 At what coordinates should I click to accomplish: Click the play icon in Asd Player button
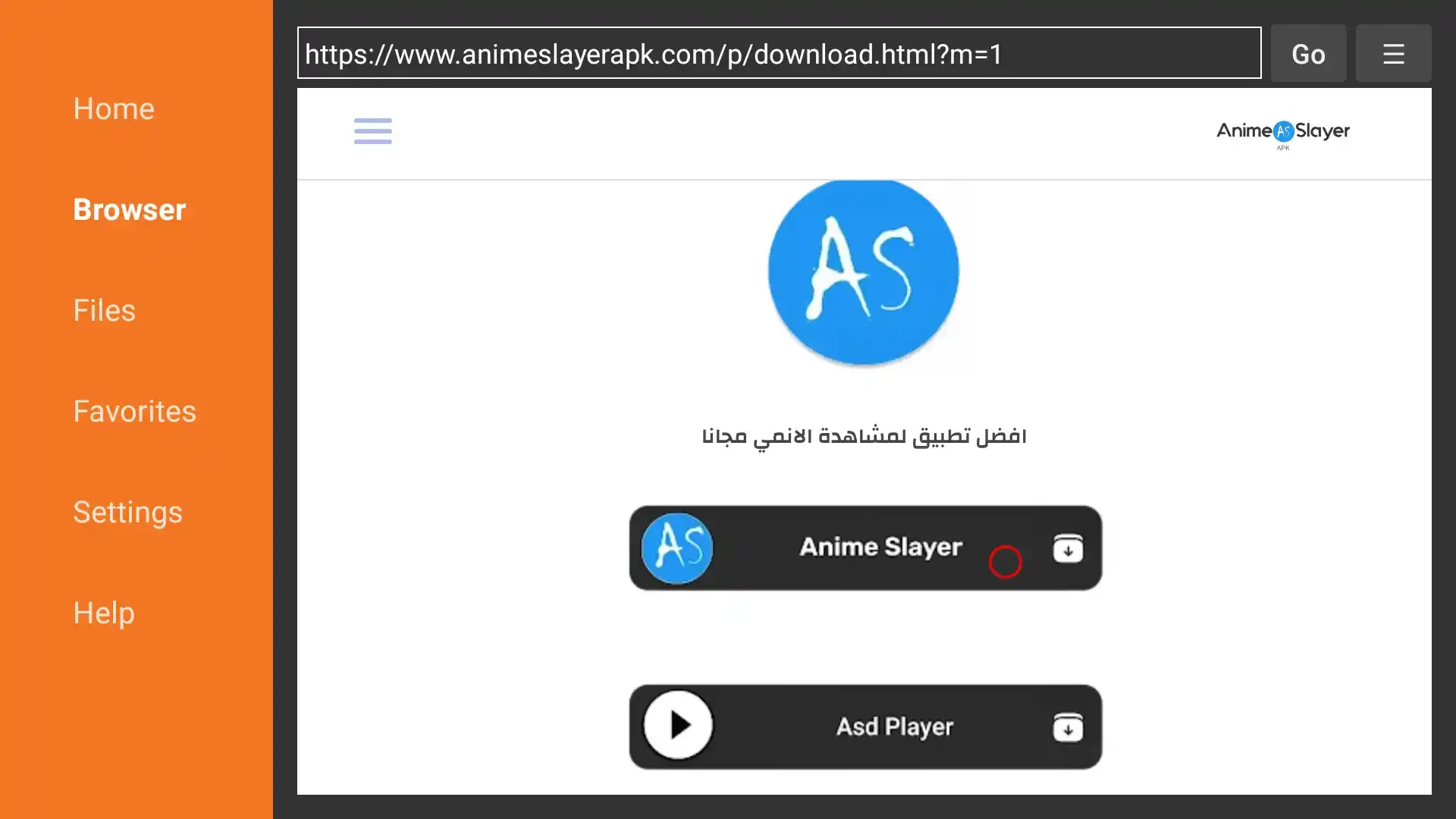click(x=678, y=726)
